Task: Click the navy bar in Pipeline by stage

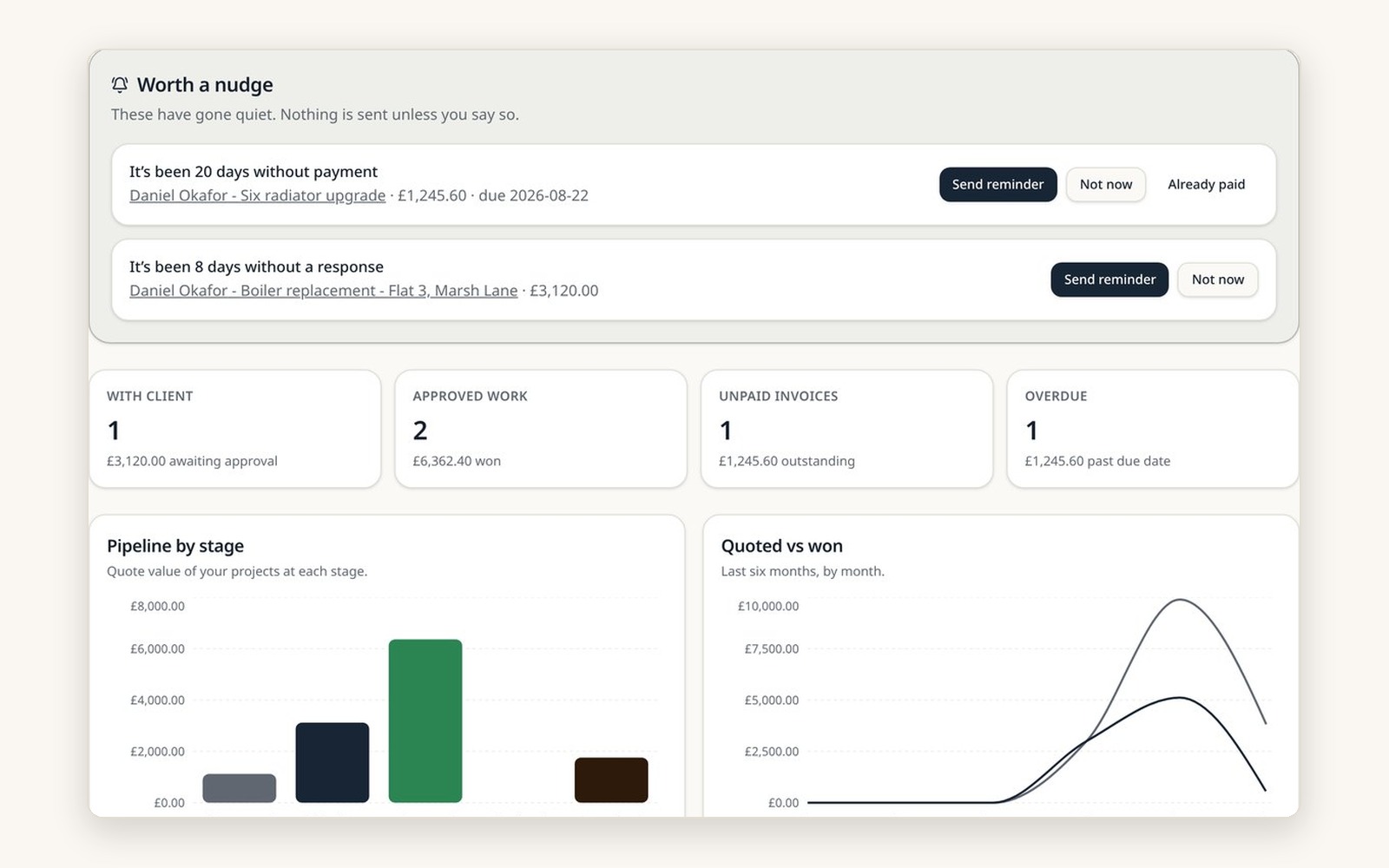Action: coord(332,762)
